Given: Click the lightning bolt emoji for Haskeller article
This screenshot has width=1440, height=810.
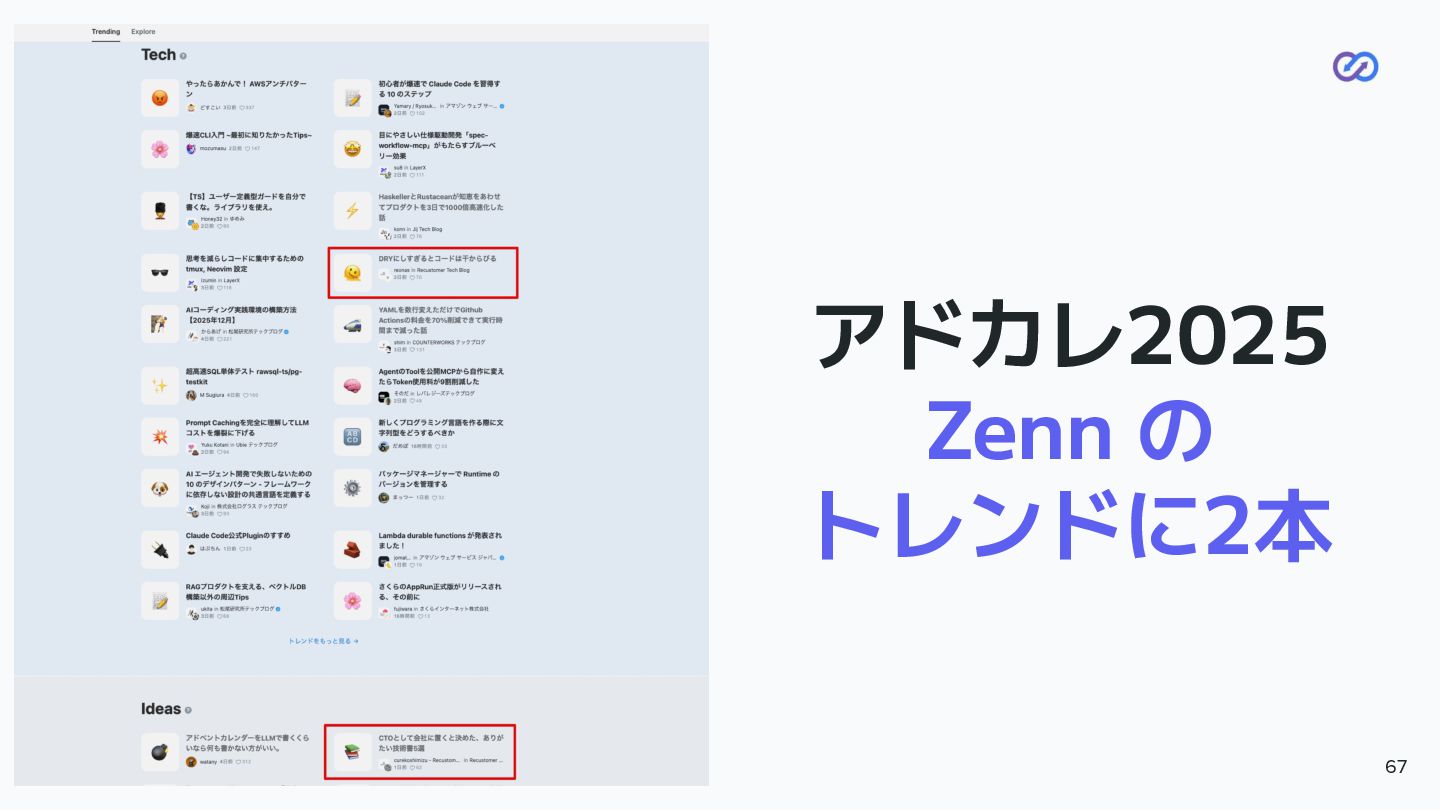Looking at the screenshot, I should (x=352, y=211).
